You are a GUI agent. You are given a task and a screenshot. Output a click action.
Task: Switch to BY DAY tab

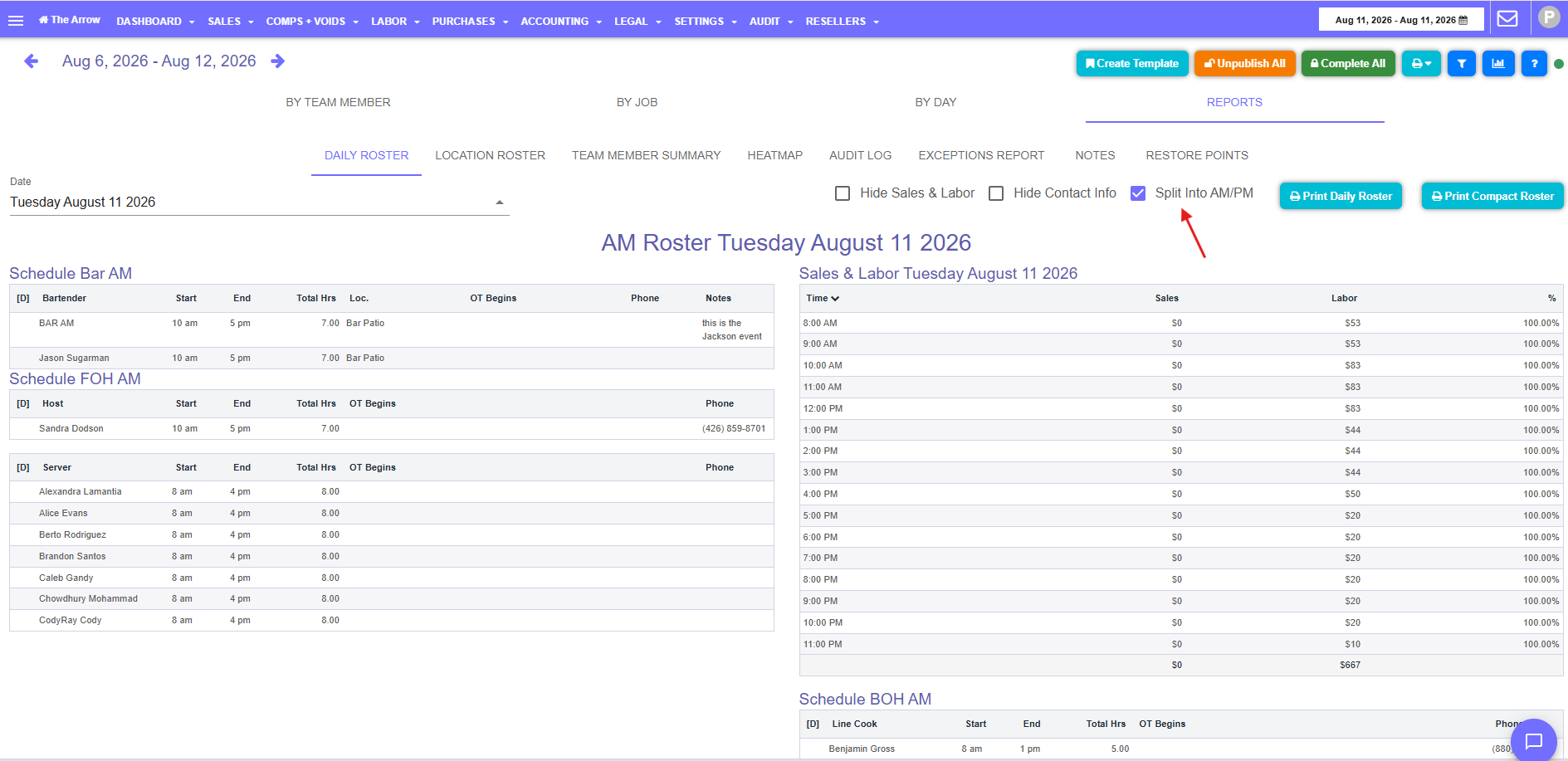click(x=935, y=102)
